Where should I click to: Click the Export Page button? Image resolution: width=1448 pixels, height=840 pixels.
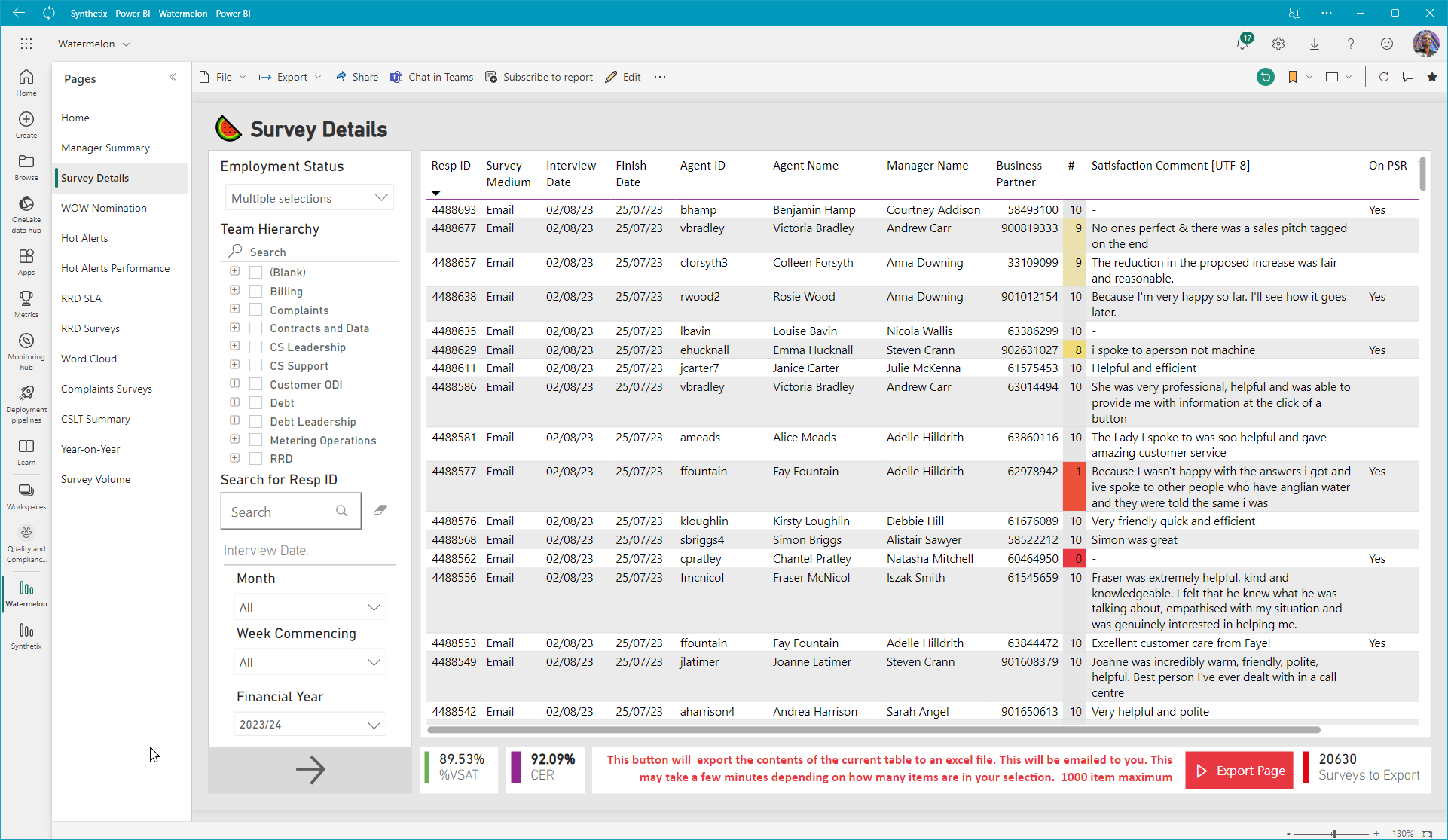1239,771
